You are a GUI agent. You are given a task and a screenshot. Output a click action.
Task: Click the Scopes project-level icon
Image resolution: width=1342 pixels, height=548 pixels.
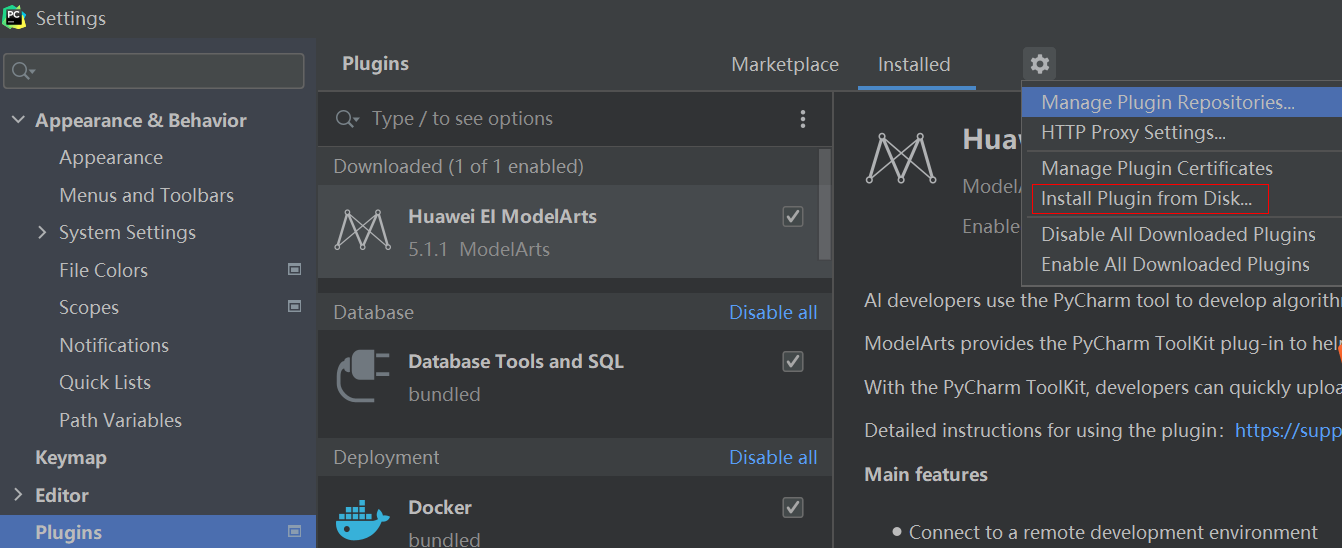(294, 306)
